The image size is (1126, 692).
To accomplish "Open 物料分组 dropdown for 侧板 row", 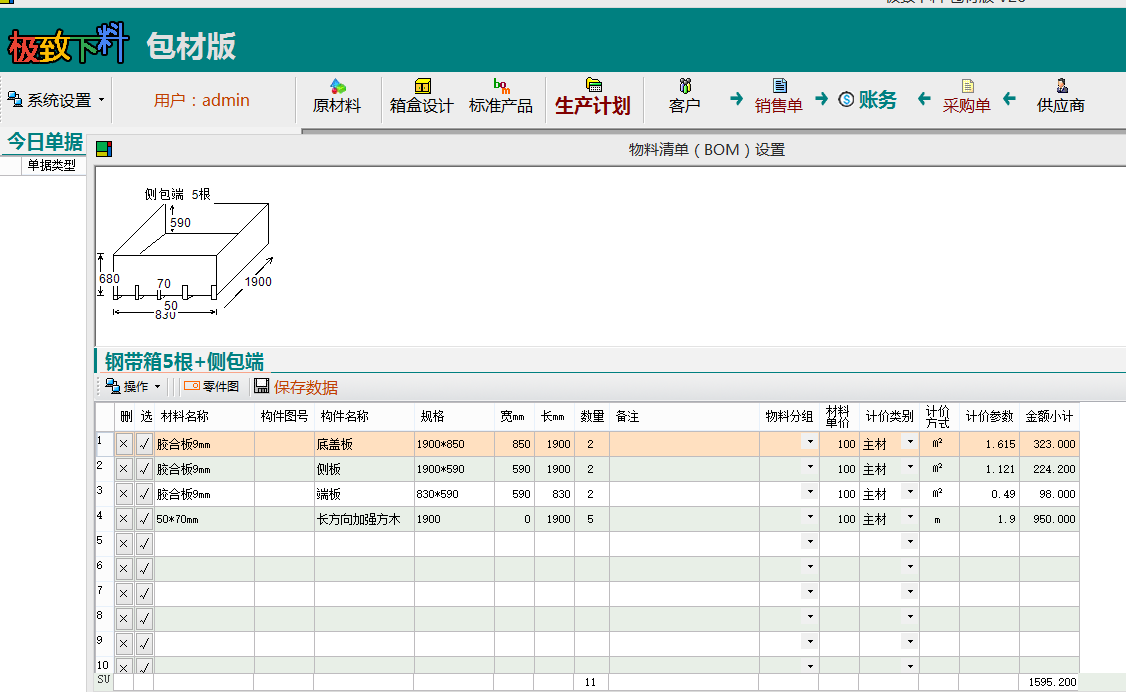I will 808,467.
